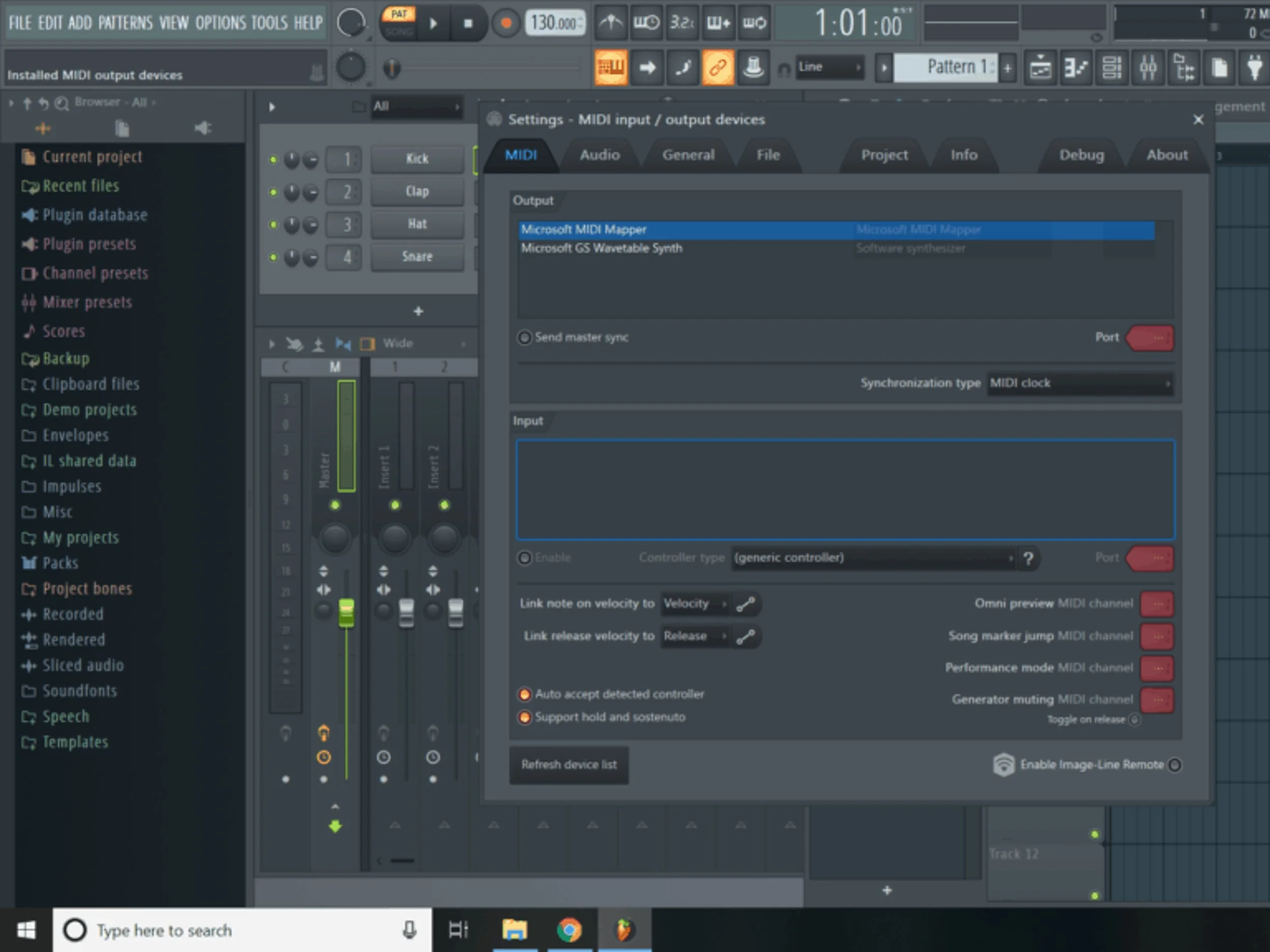Open the playlist toolbar icon

pyautogui.click(x=1040, y=68)
